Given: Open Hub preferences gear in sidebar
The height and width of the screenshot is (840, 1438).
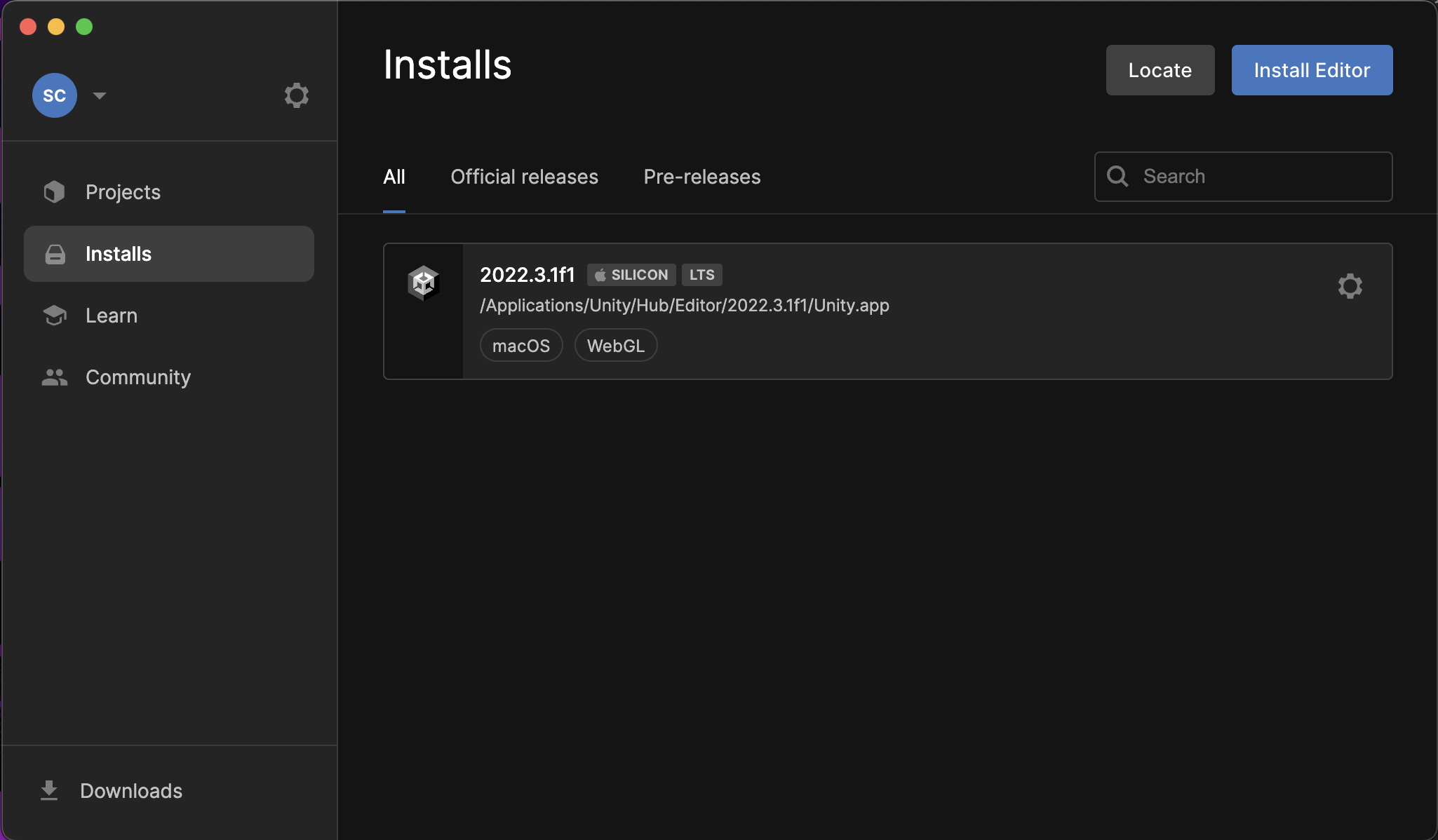Looking at the screenshot, I should 296,95.
